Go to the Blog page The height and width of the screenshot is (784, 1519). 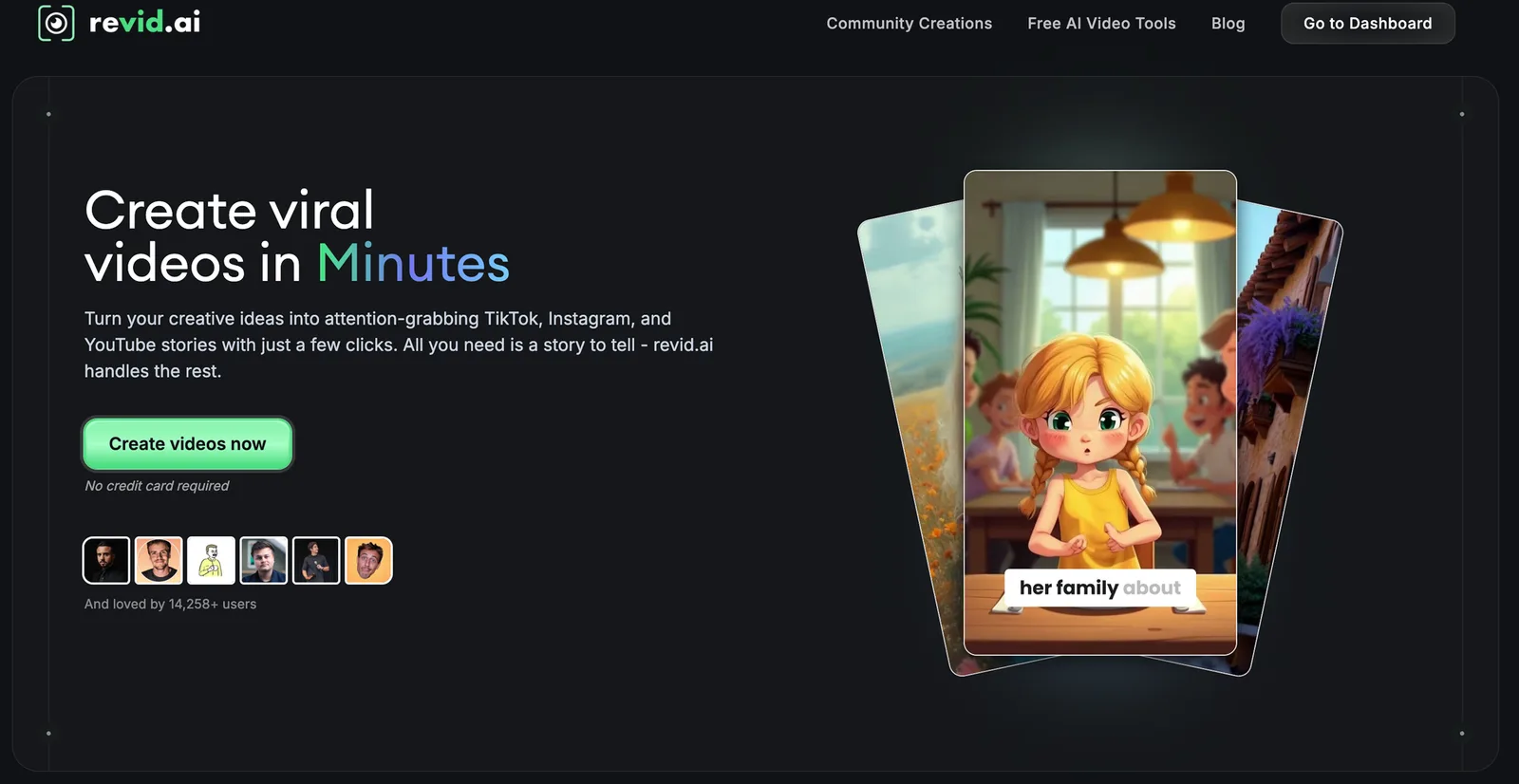[x=1228, y=24]
